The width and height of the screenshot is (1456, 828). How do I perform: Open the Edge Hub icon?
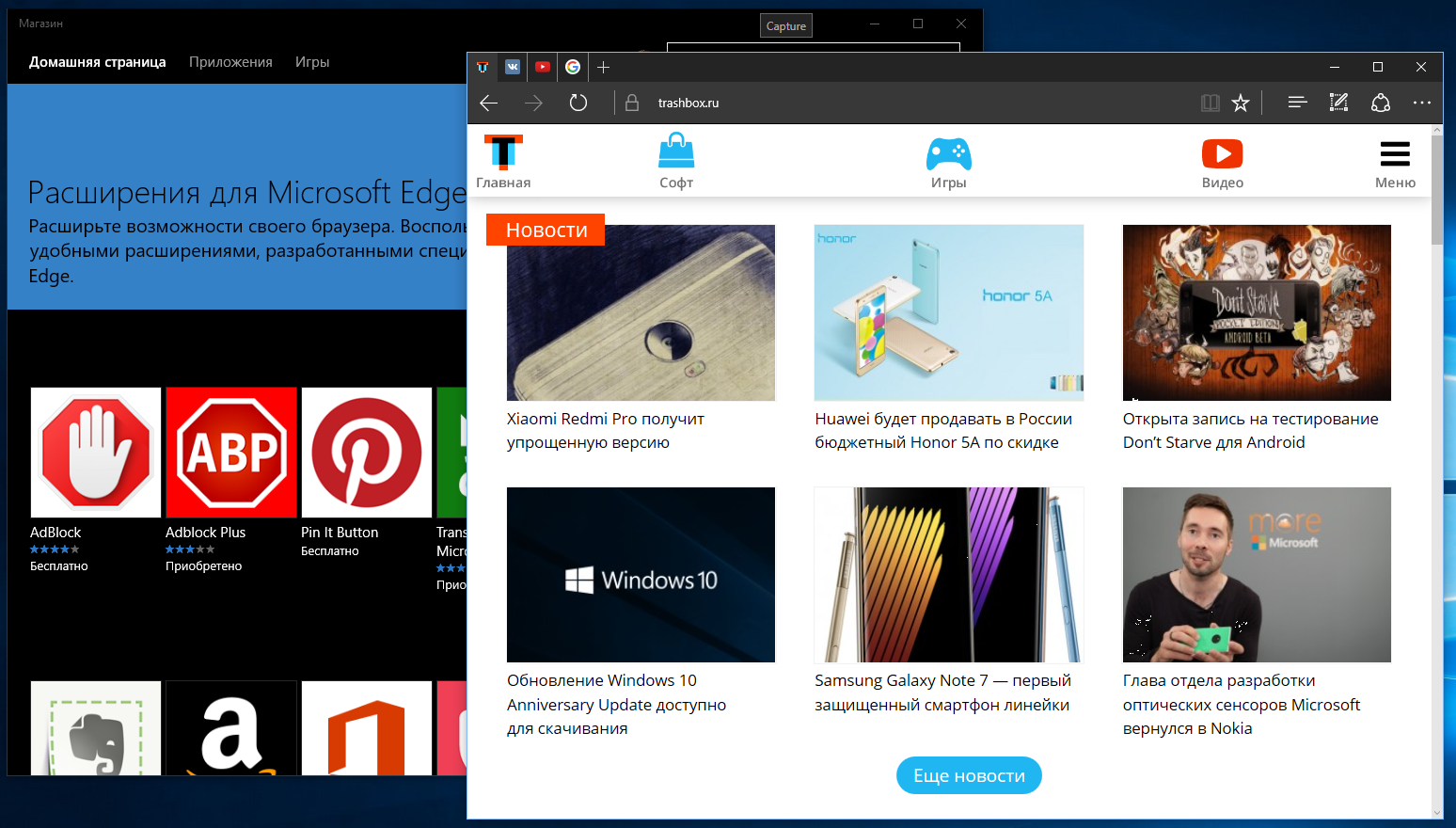click(1297, 103)
